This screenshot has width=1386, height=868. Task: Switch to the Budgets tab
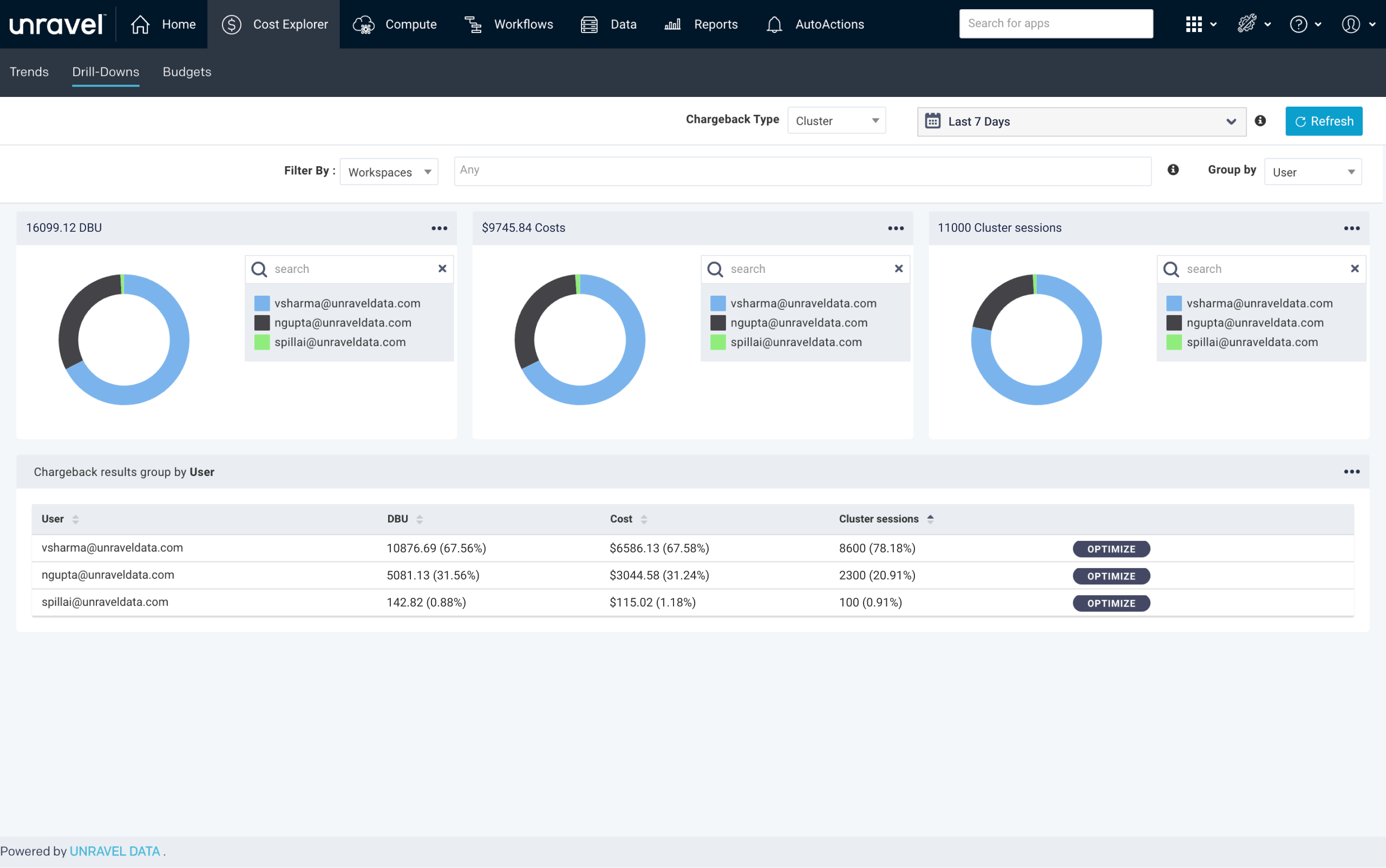(187, 72)
